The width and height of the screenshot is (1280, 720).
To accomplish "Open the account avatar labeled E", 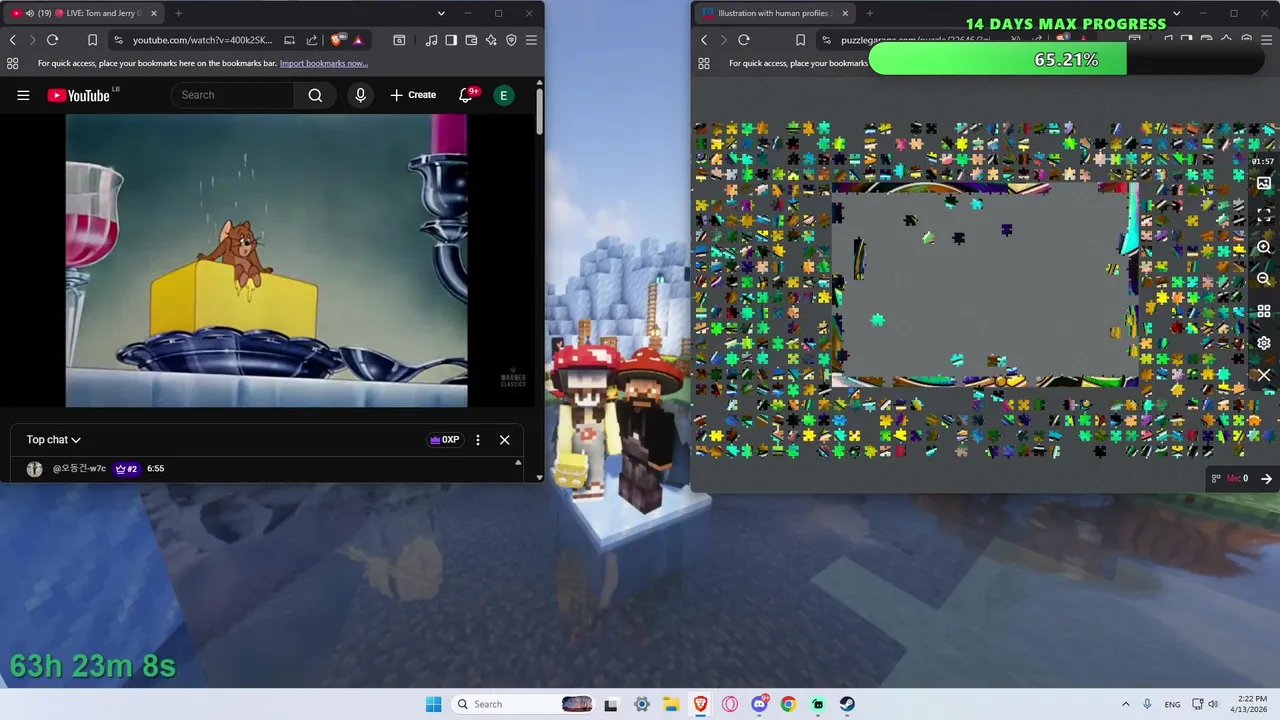I will point(503,95).
